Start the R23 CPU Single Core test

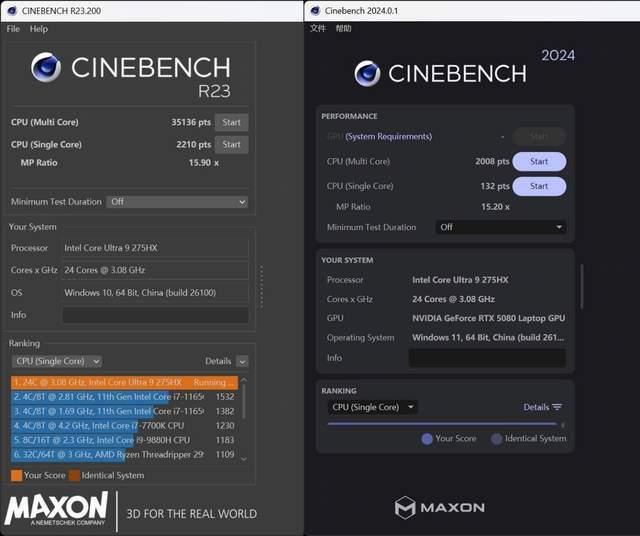[231, 145]
